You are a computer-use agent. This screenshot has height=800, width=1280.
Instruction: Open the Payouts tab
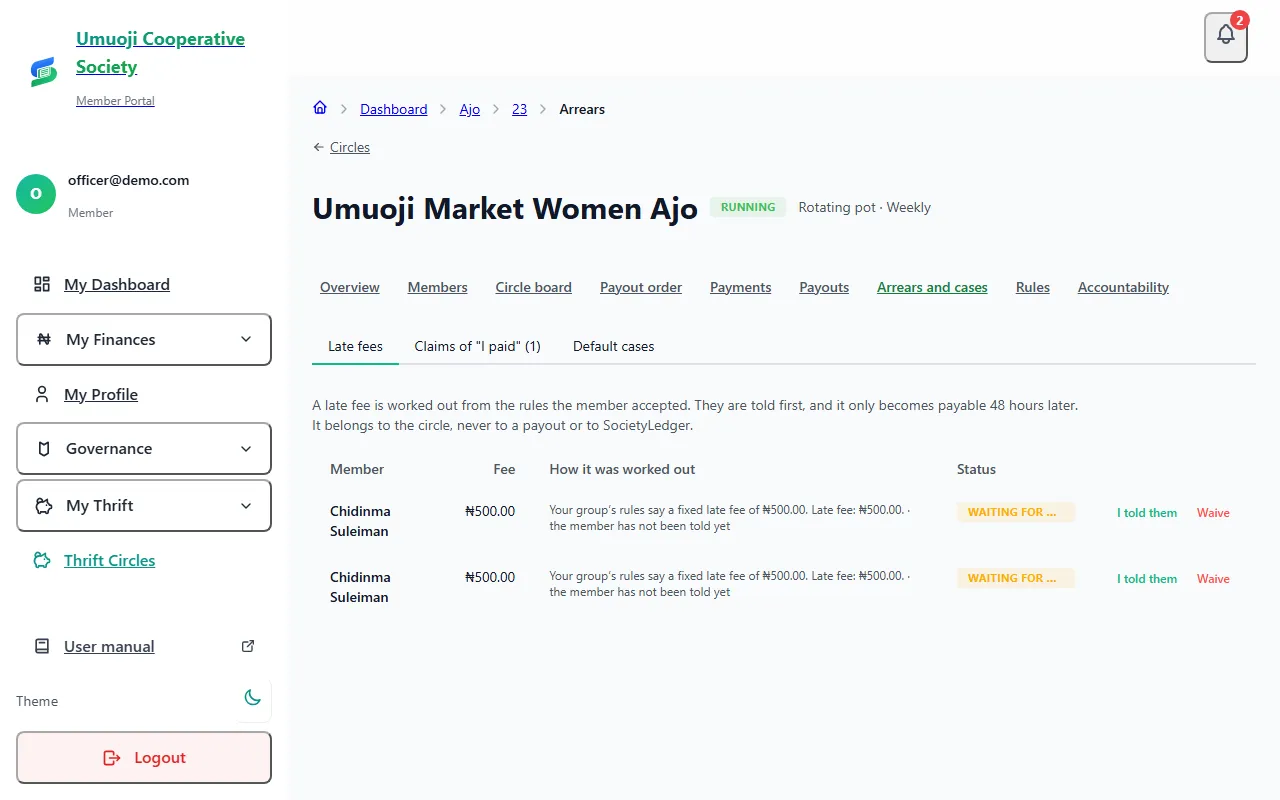pos(824,287)
